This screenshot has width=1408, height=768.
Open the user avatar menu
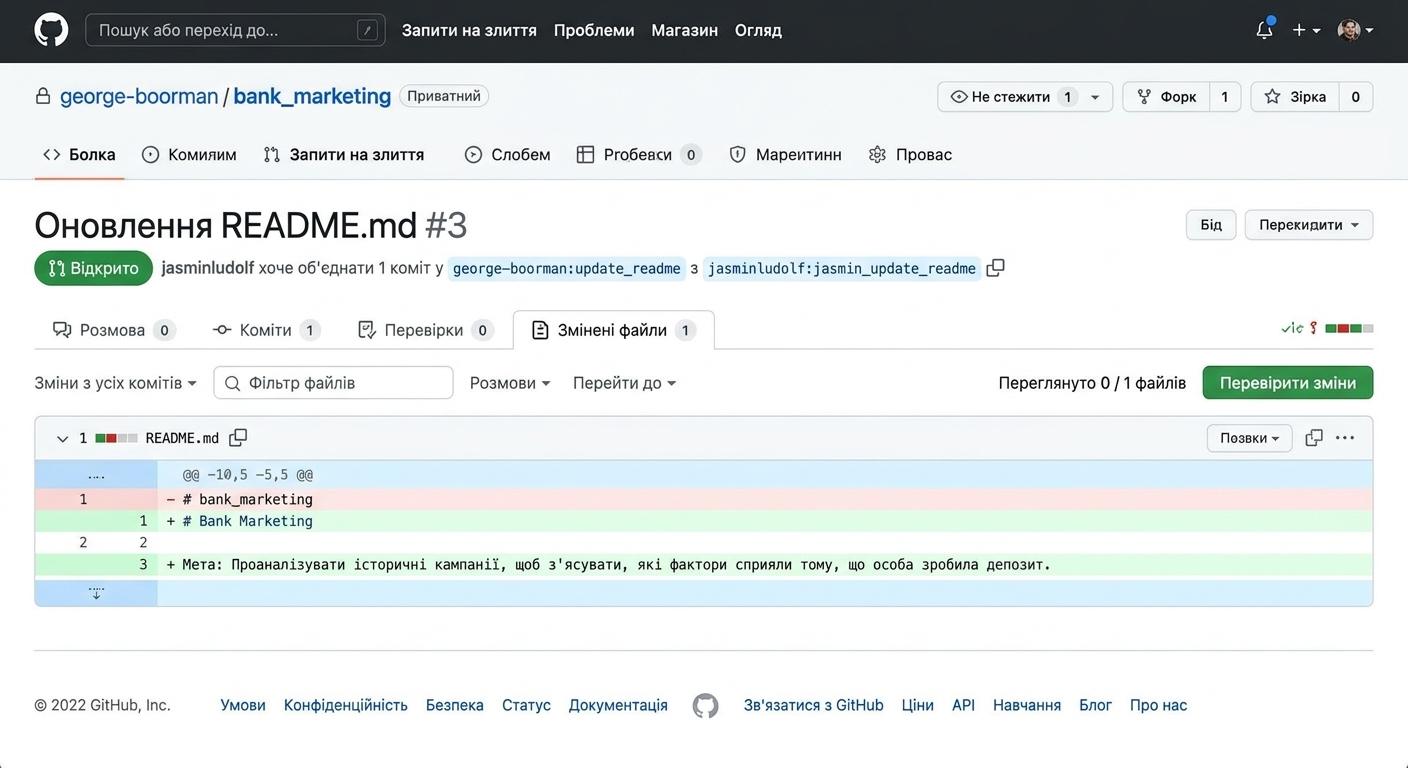[x=1355, y=30]
